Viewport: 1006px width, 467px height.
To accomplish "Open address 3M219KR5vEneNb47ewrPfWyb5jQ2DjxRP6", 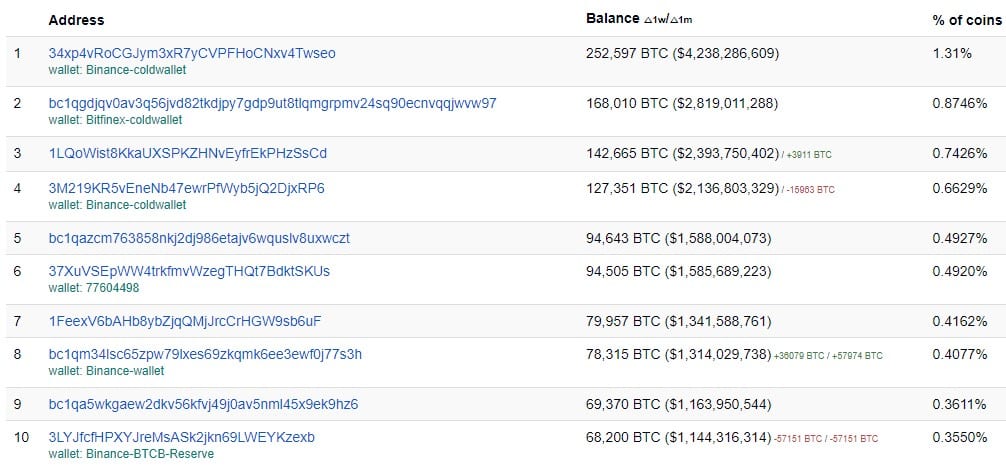I will coord(187,188).
